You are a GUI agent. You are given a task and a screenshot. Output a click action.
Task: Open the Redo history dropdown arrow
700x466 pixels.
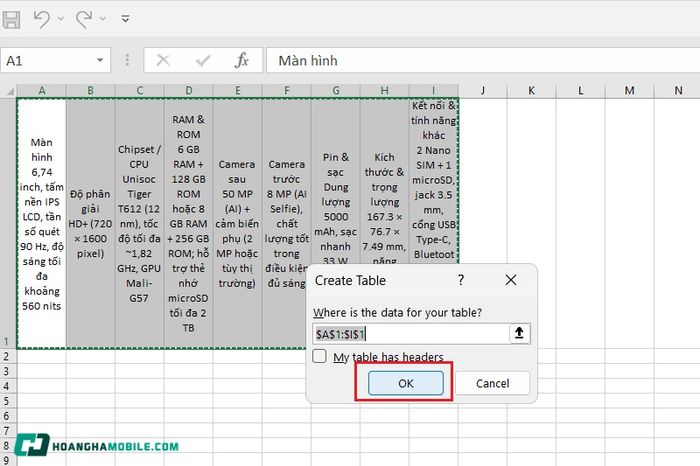click(x=103, y=19)
